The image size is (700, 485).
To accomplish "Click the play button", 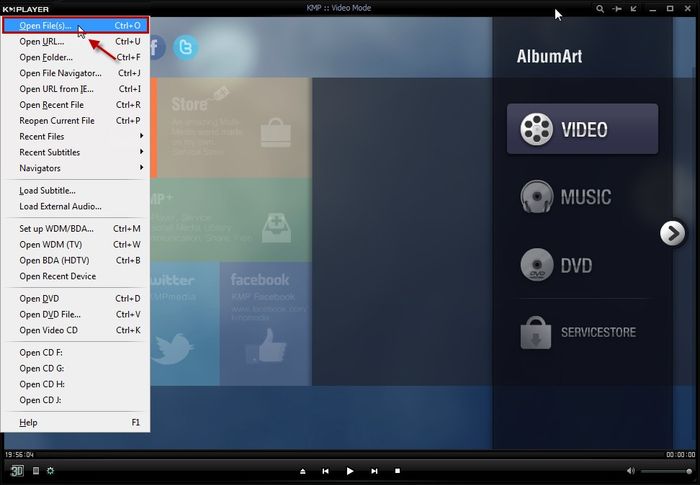I will click(350, 471).
